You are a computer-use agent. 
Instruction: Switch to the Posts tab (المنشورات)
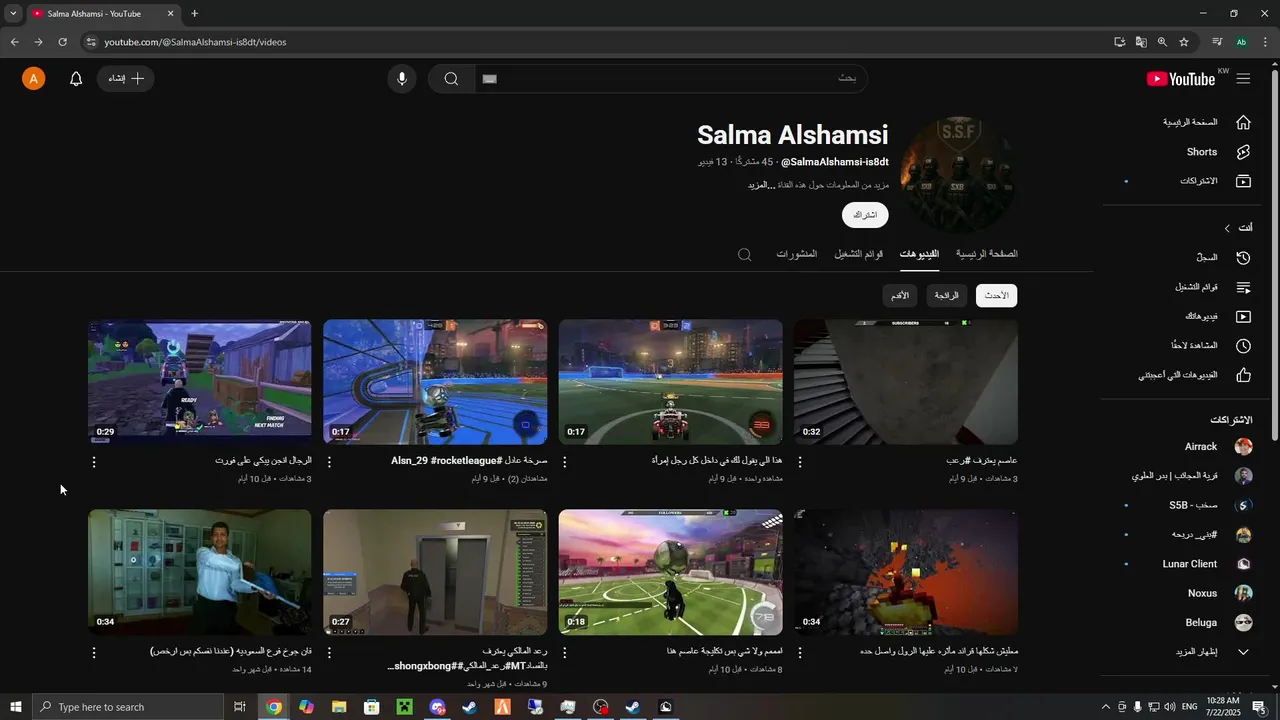(797, 254)
